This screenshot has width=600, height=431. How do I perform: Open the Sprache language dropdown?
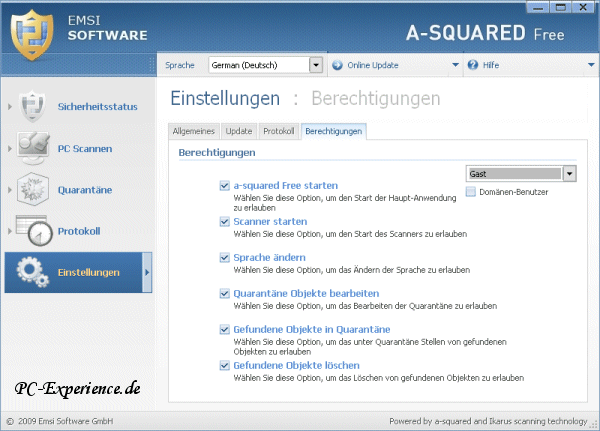pyautogui.click(x=316, y=66)
